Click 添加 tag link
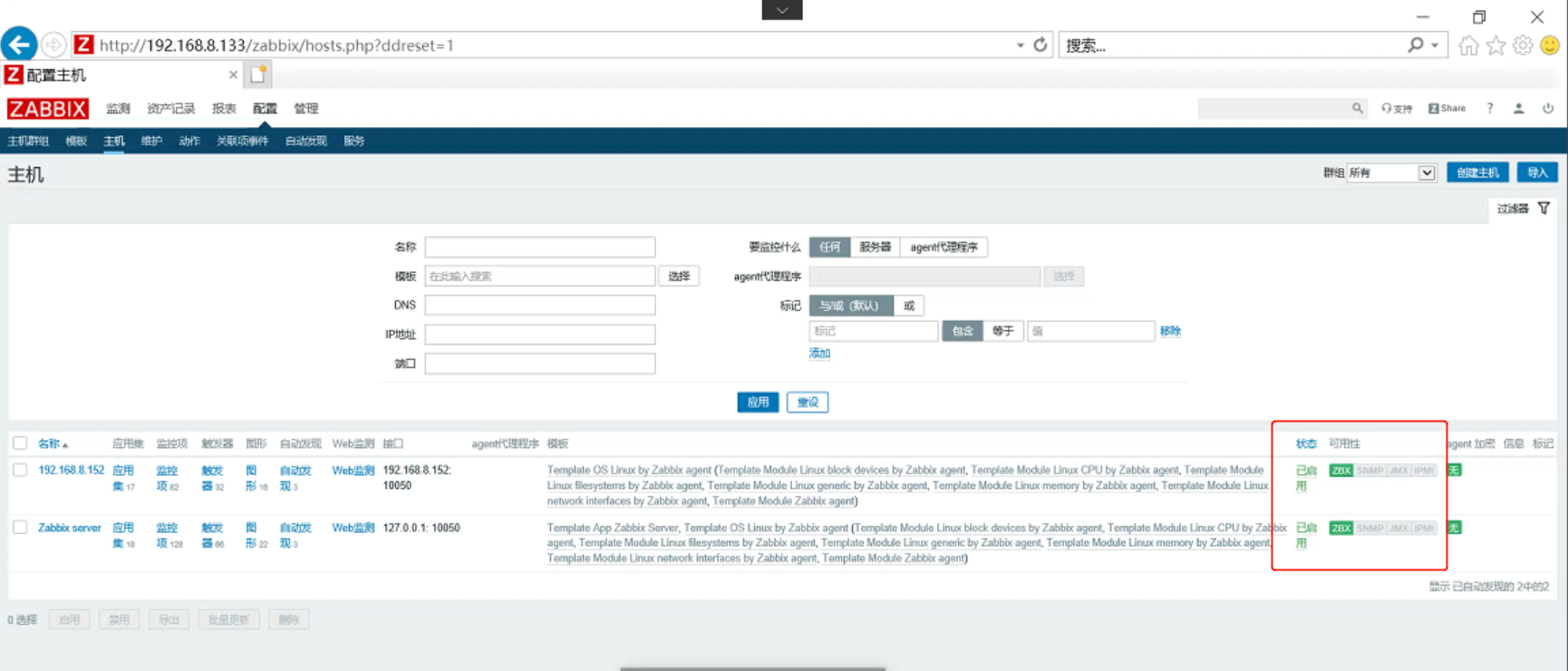 point(819,354)
